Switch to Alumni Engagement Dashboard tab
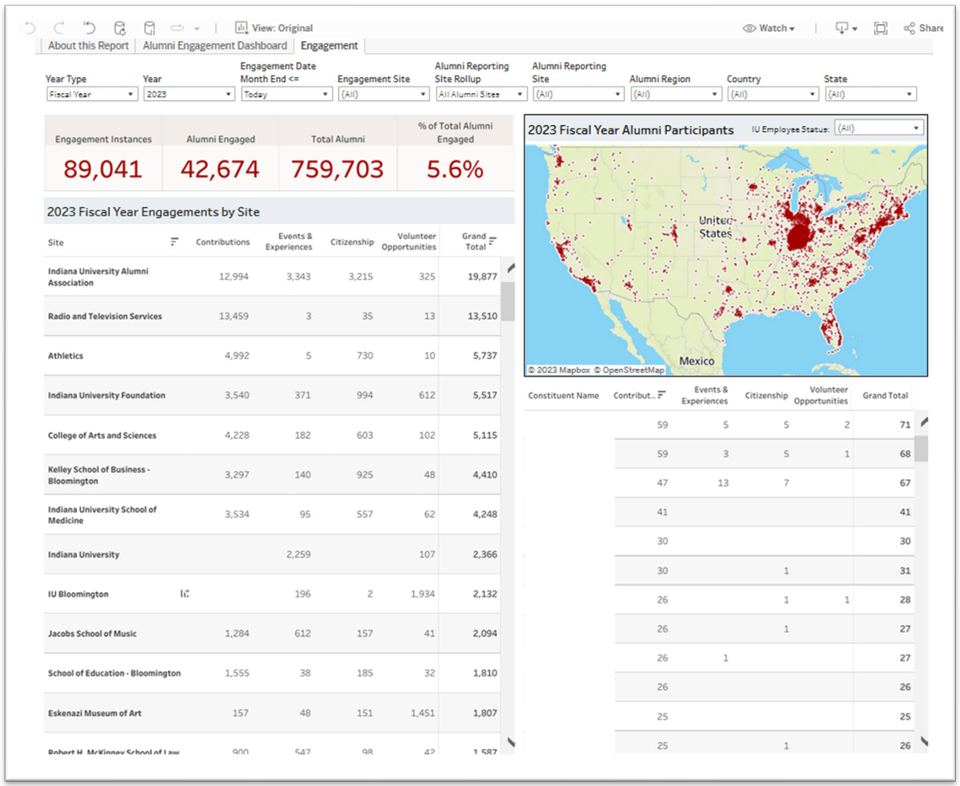The height and width of the screenshot is (786, 960). [215, 46]
